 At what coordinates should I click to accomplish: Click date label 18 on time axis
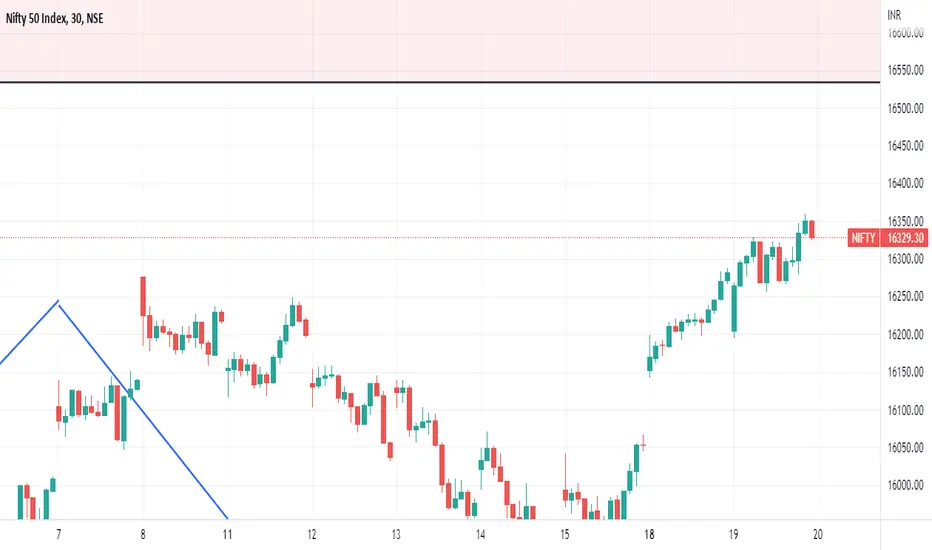point(649,535)
